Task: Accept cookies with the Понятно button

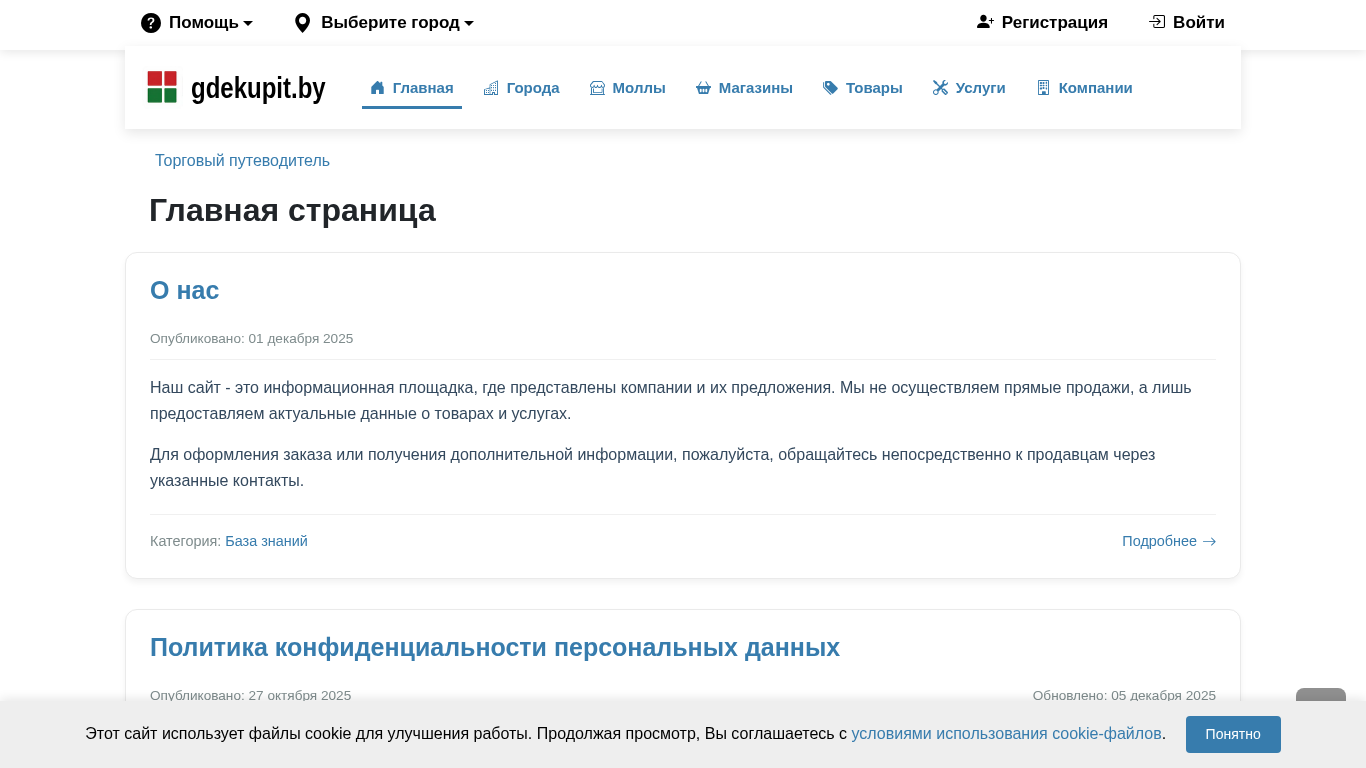Action: (x=1233, y=734)
